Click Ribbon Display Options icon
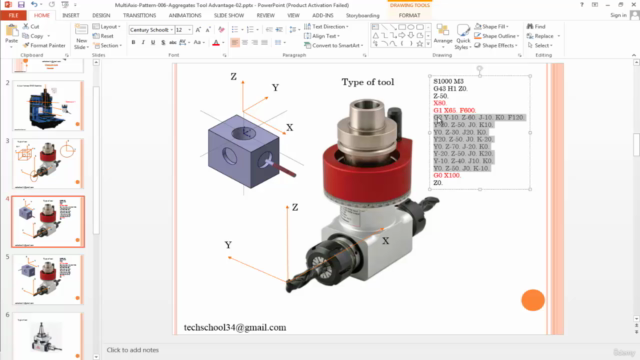 pos(595,5)
